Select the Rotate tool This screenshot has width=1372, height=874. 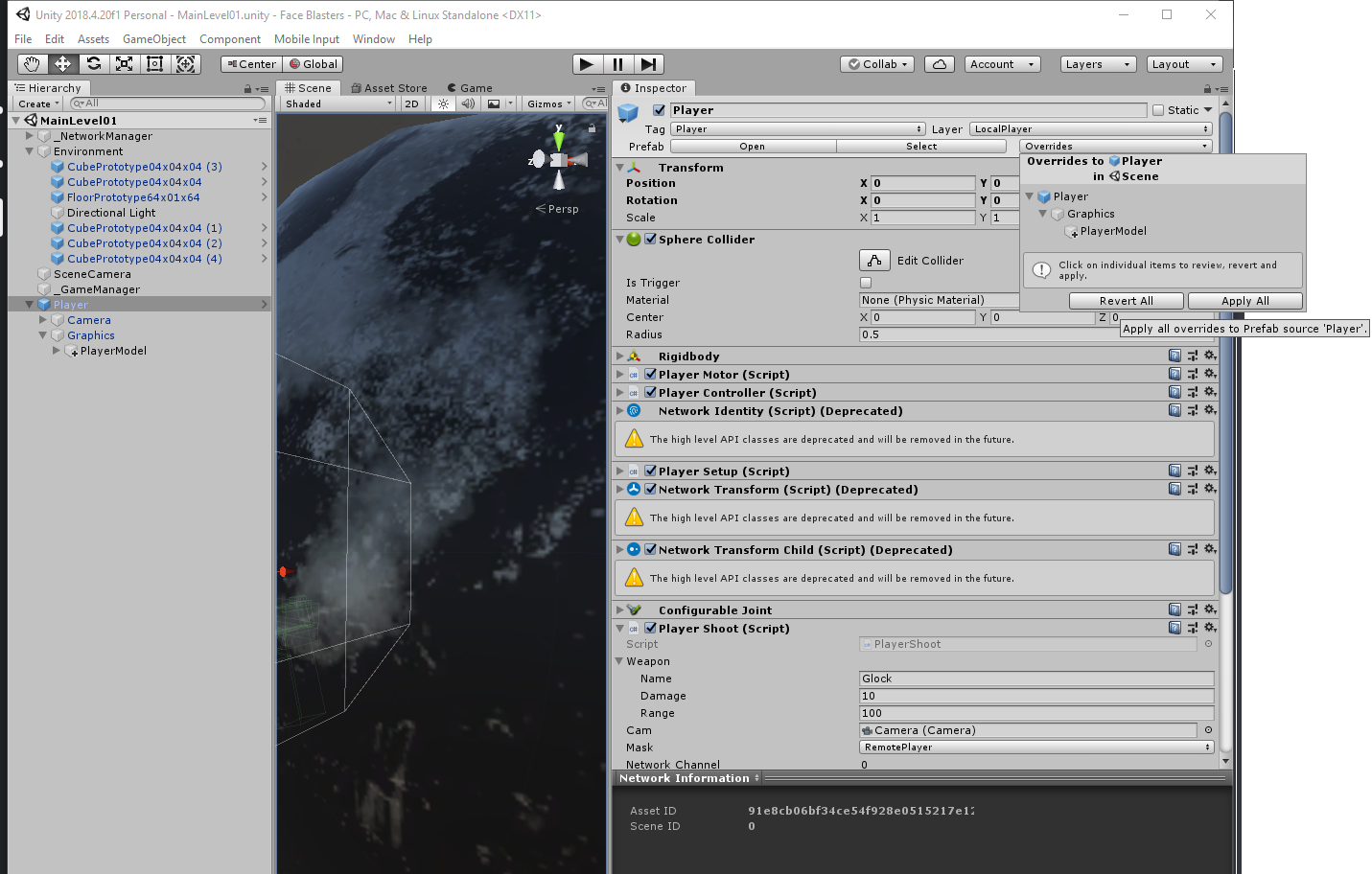[93, 64]
